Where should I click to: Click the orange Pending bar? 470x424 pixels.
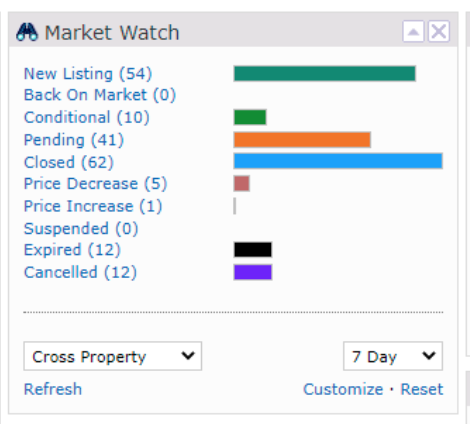302,140
